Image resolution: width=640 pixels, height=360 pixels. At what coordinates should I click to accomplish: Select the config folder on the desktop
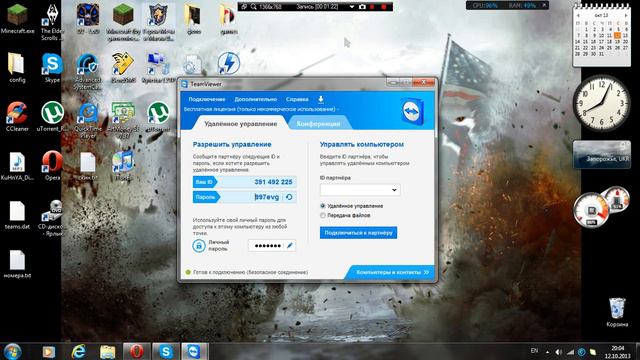[x=17, y=68]
